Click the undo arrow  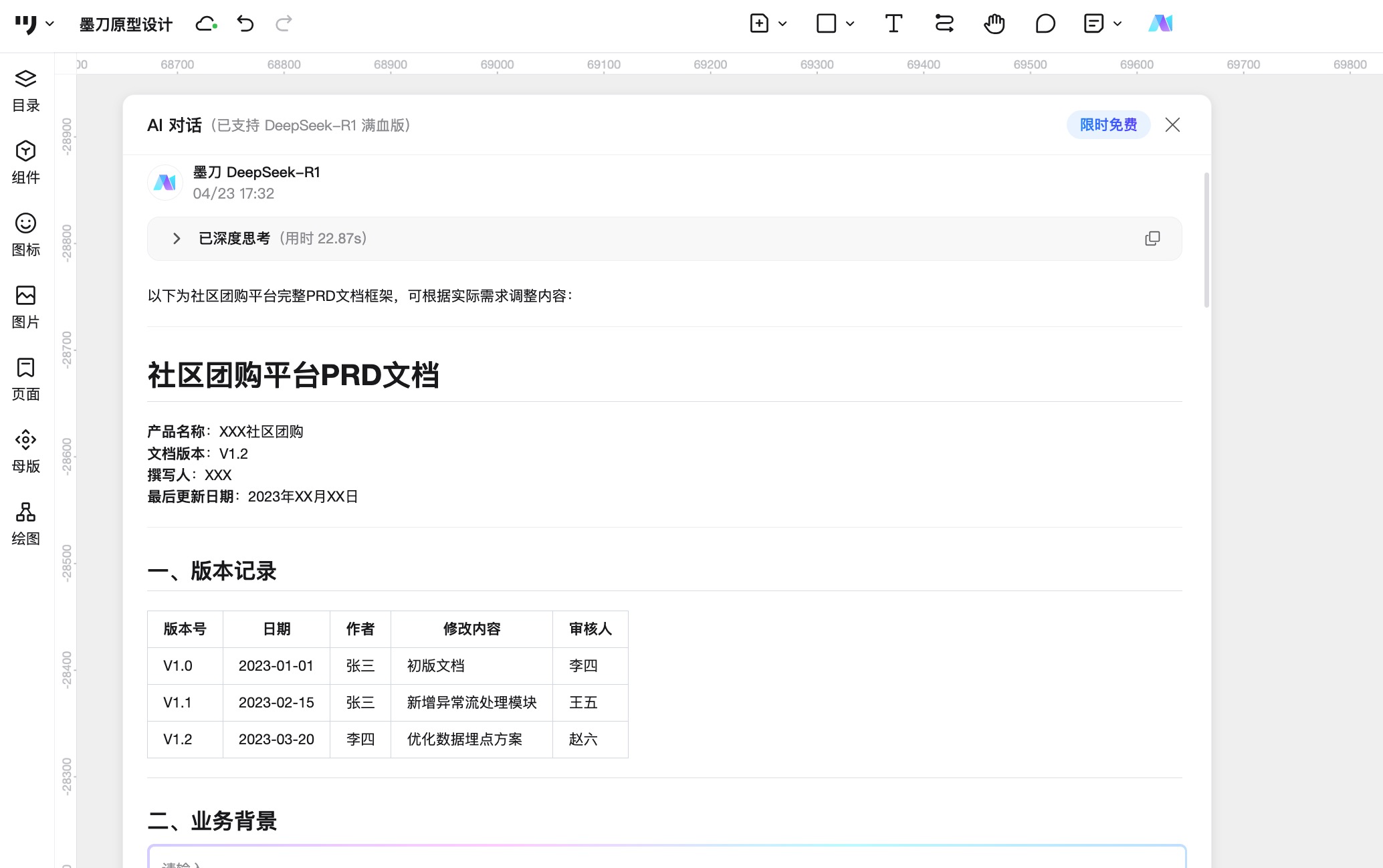[245, 24]
